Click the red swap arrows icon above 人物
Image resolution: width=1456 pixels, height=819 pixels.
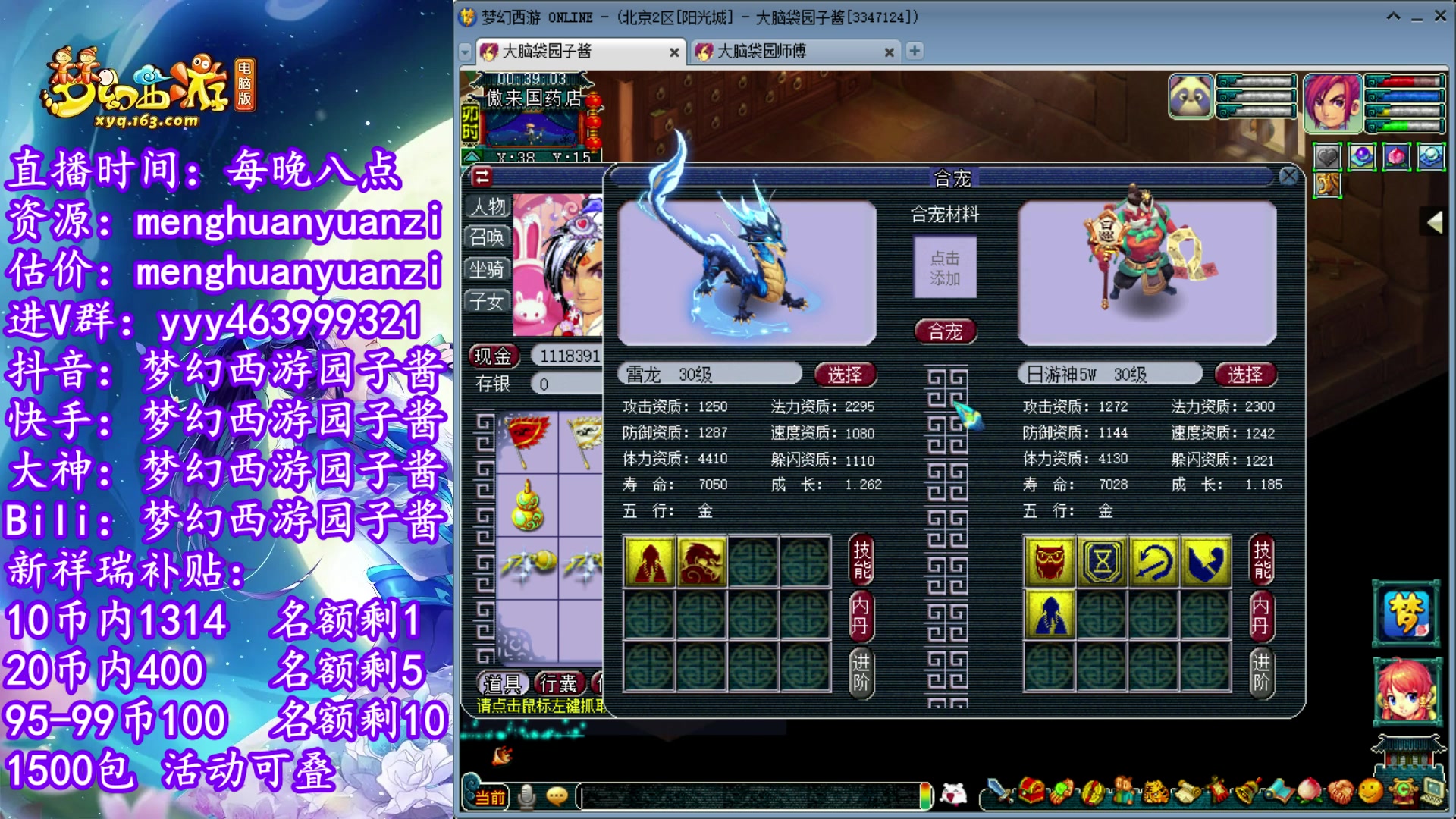point(482,177)
